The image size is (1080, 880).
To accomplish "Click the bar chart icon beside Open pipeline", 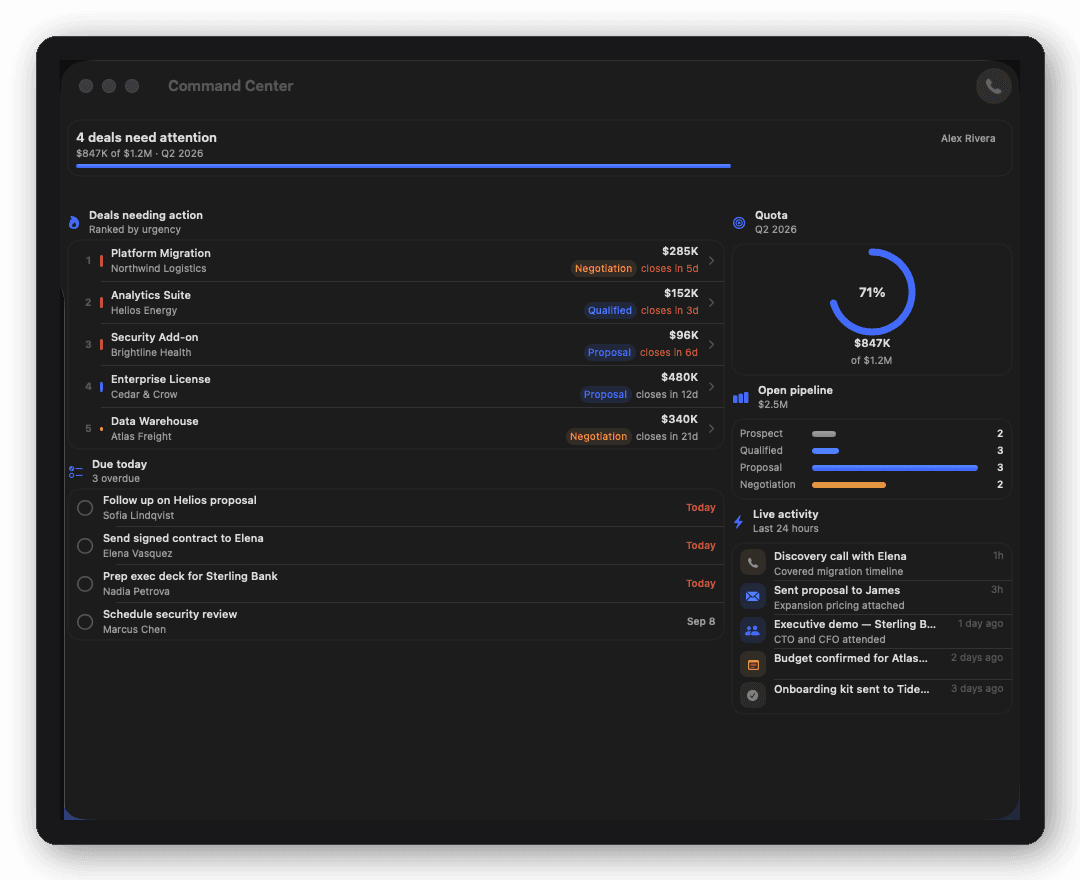I will click(740, 397).
